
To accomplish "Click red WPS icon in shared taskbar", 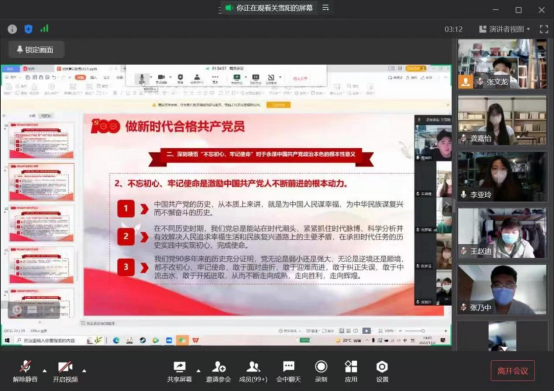I will [195, 340].
